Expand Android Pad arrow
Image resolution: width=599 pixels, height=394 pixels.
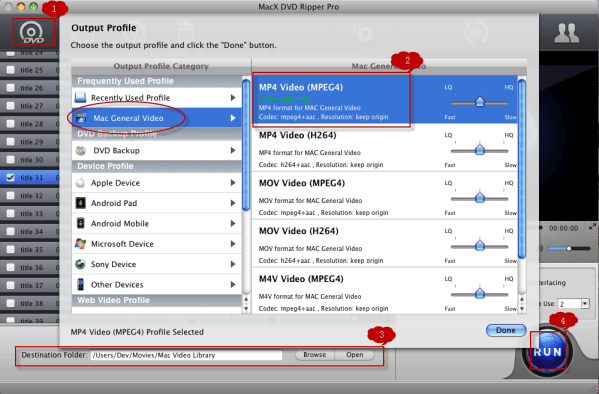pos(233,203)
